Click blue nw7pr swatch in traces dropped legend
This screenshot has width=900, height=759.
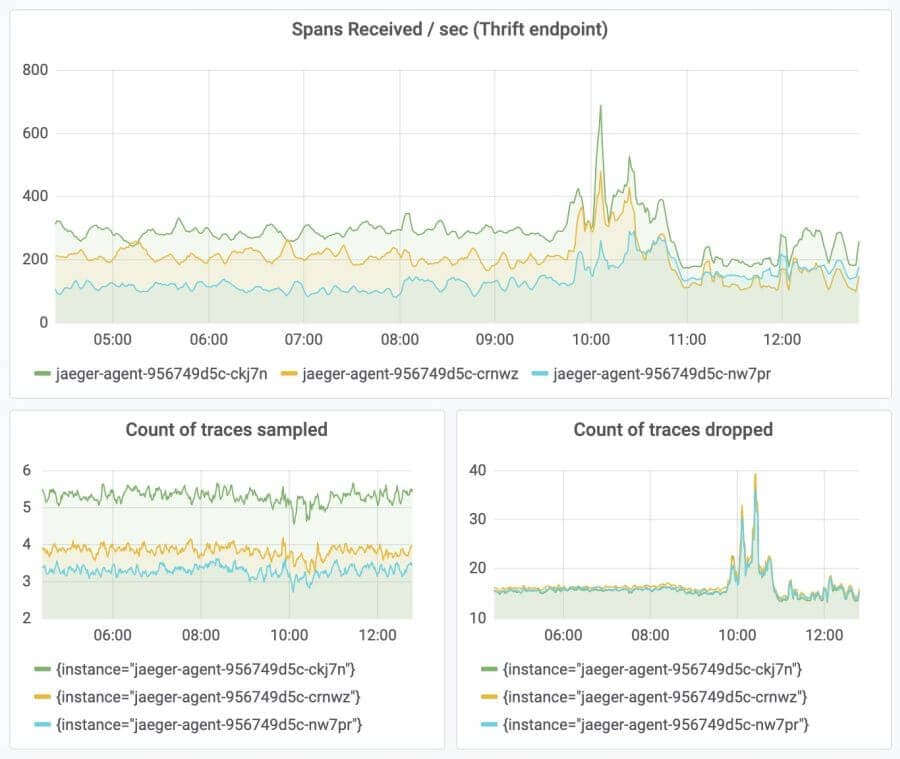click(x=488, y=723)
